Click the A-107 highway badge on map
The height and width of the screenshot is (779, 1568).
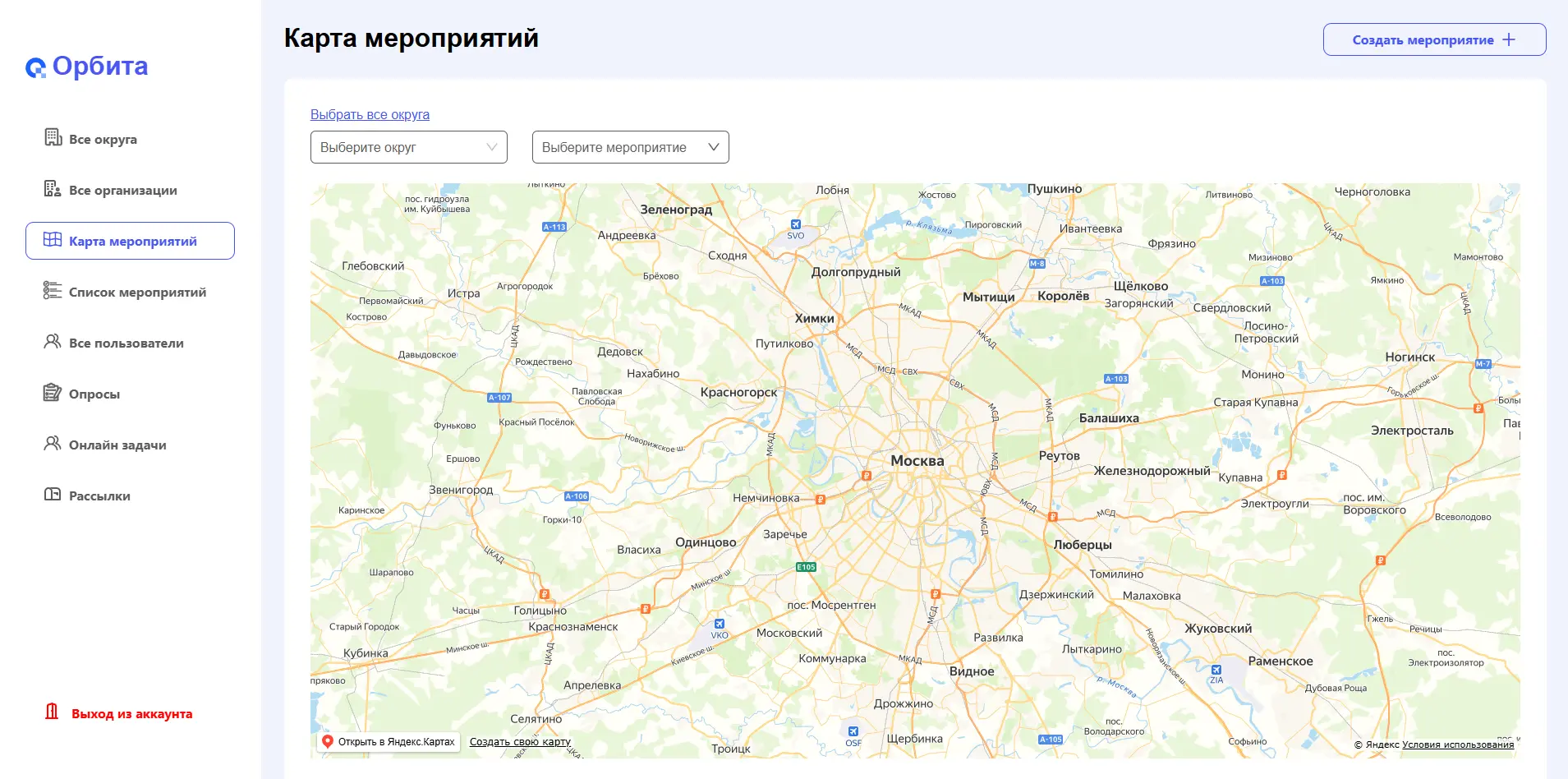pos(499,398)
